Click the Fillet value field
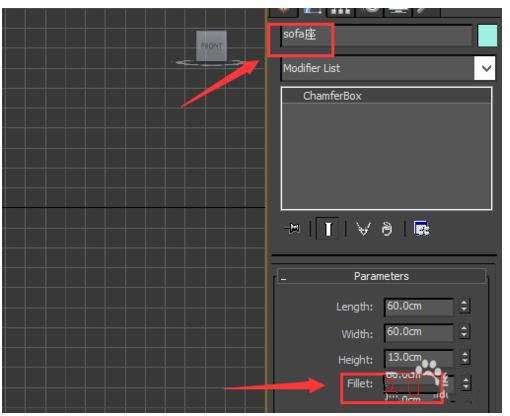 [419, 384]
